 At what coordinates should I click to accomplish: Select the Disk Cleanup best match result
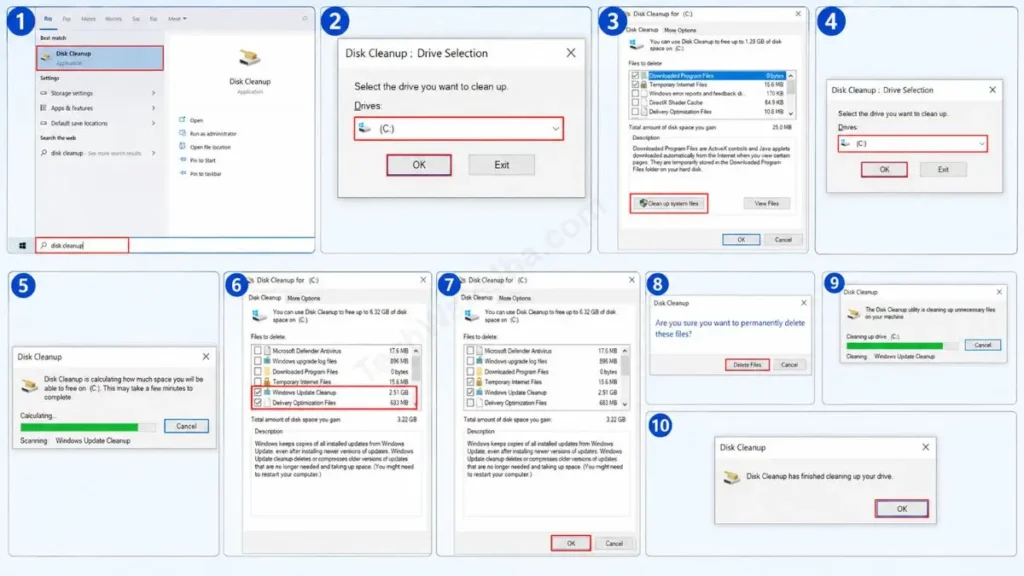pos(100,57)
